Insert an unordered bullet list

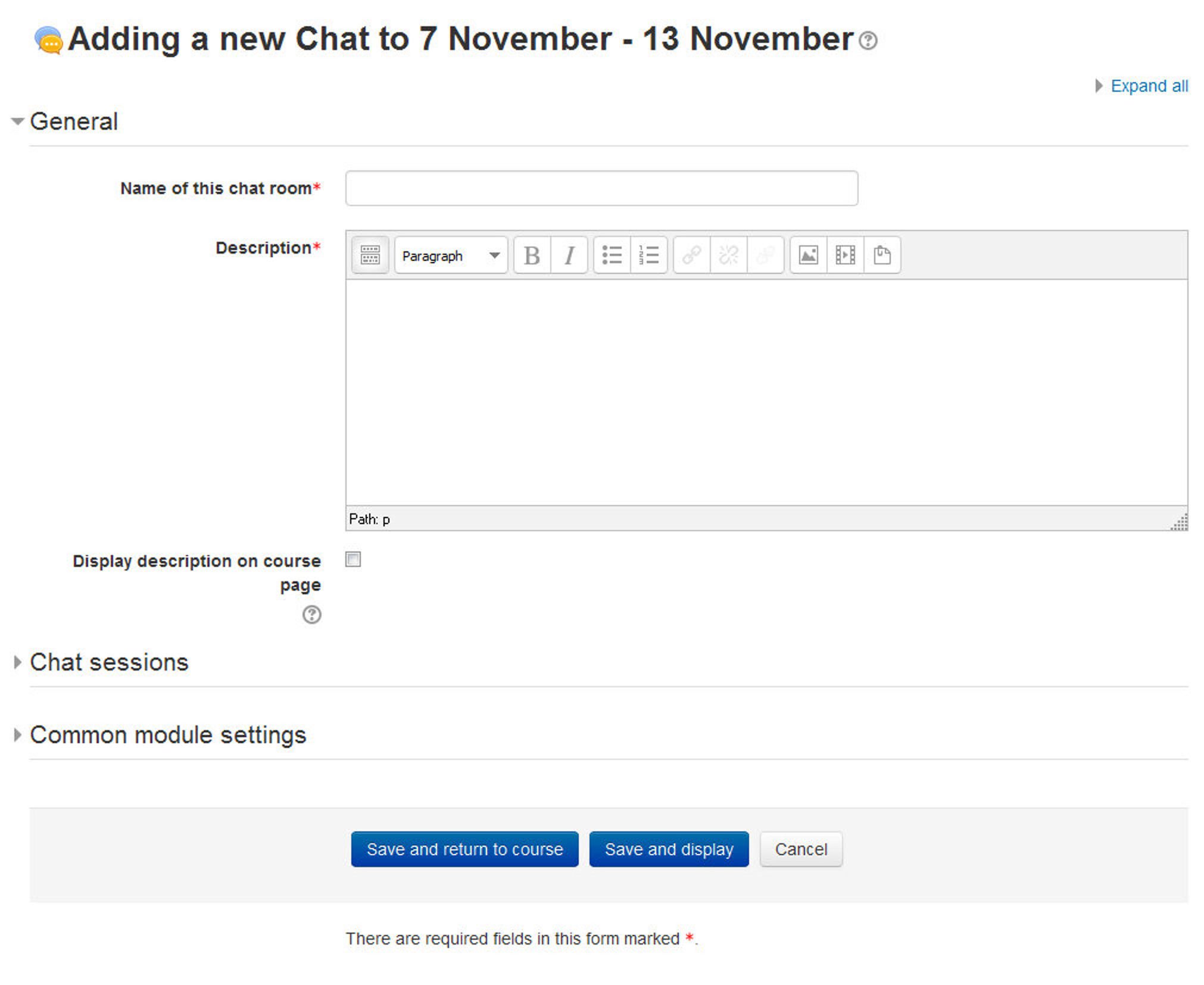612,255
